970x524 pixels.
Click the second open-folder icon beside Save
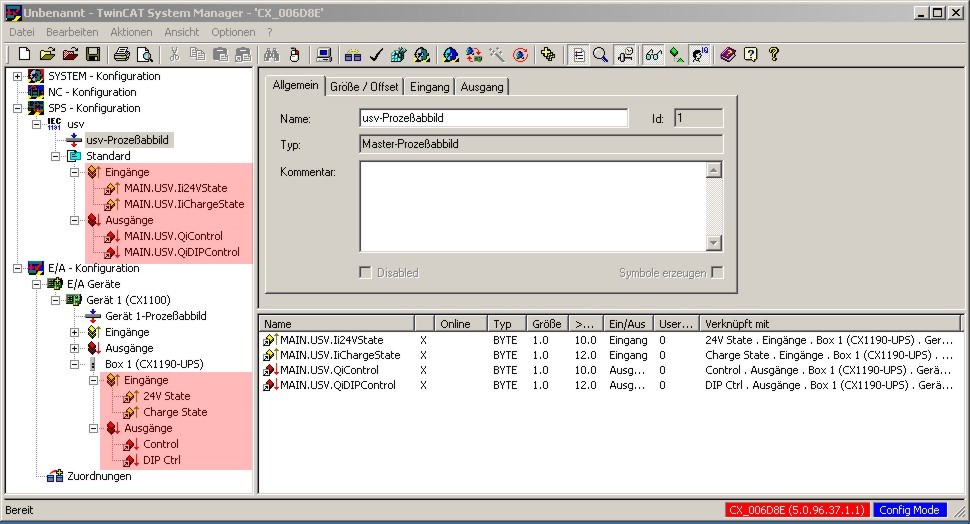click(70, 54)
